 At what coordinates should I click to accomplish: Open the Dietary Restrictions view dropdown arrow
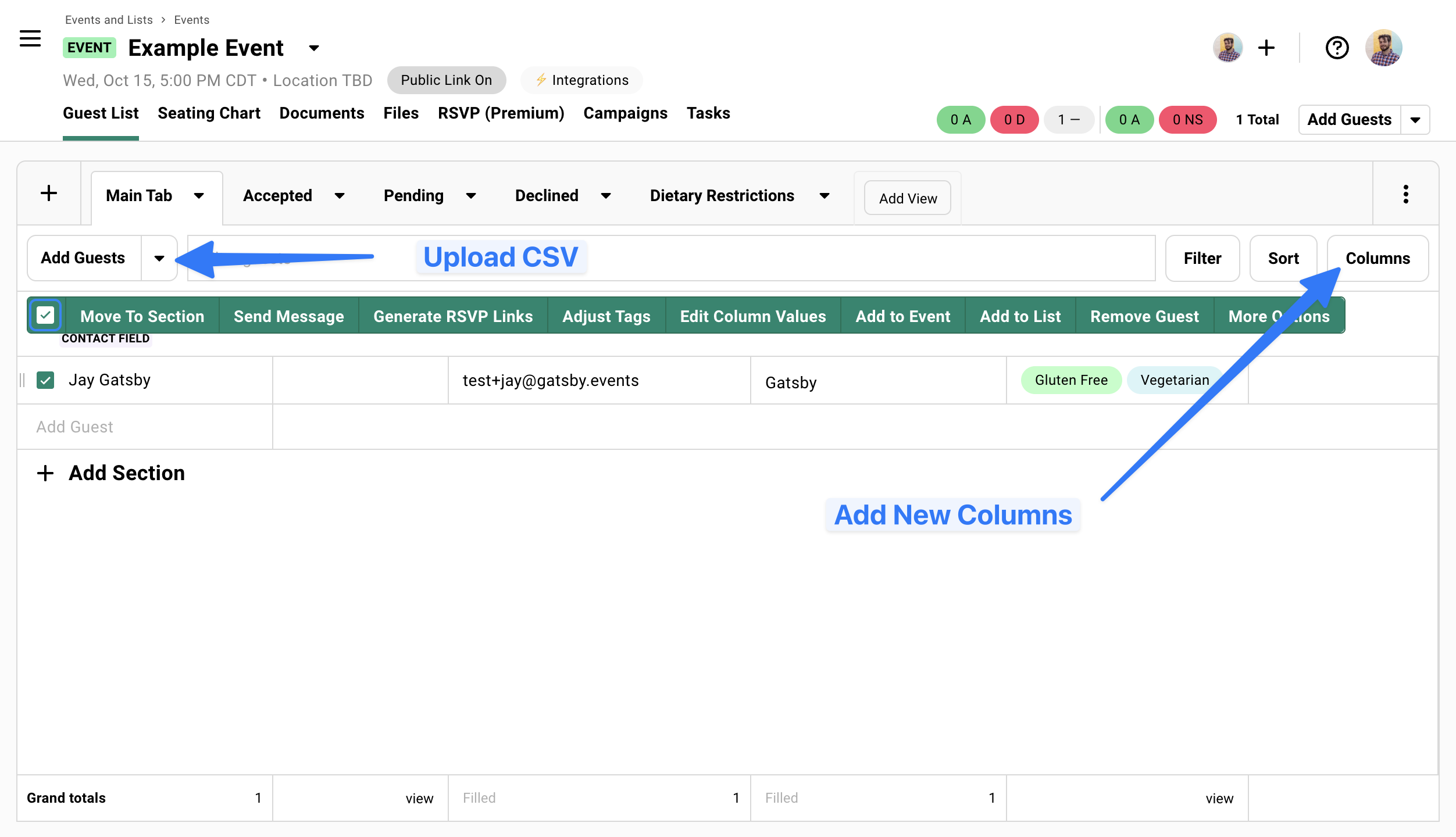[x=824, y=196]
